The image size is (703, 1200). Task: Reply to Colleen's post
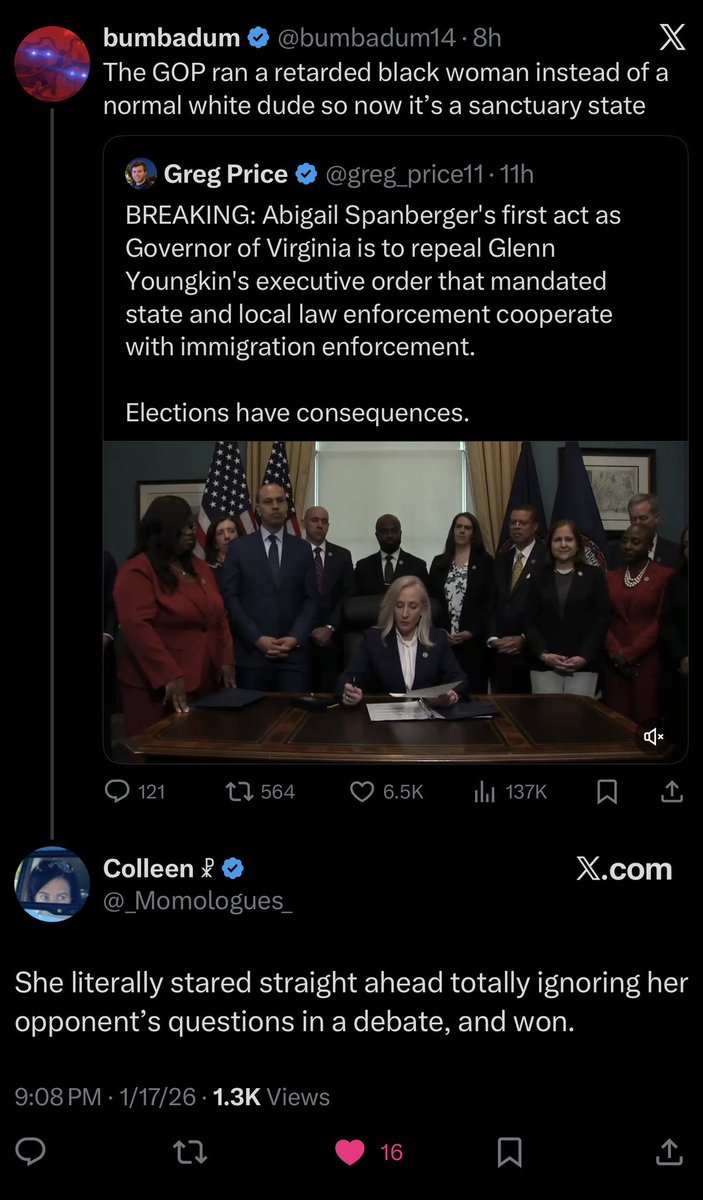pyautogui.click(x=31, y=1152)
